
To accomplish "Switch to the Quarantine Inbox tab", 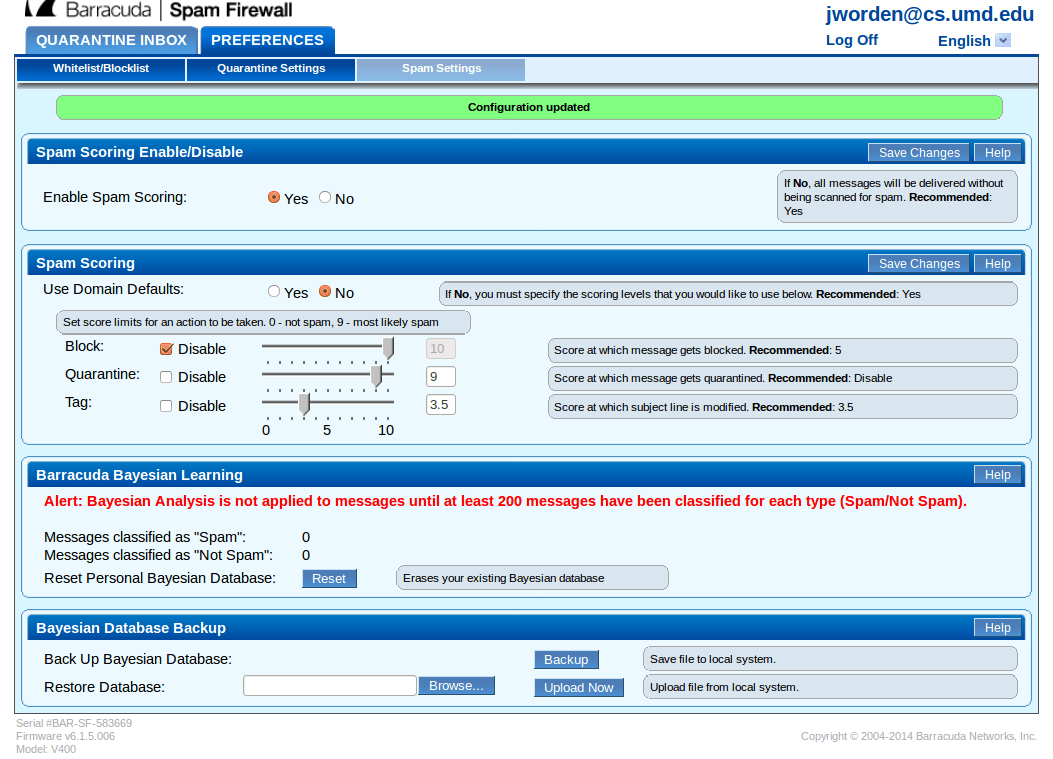I will tap(110, 40).
